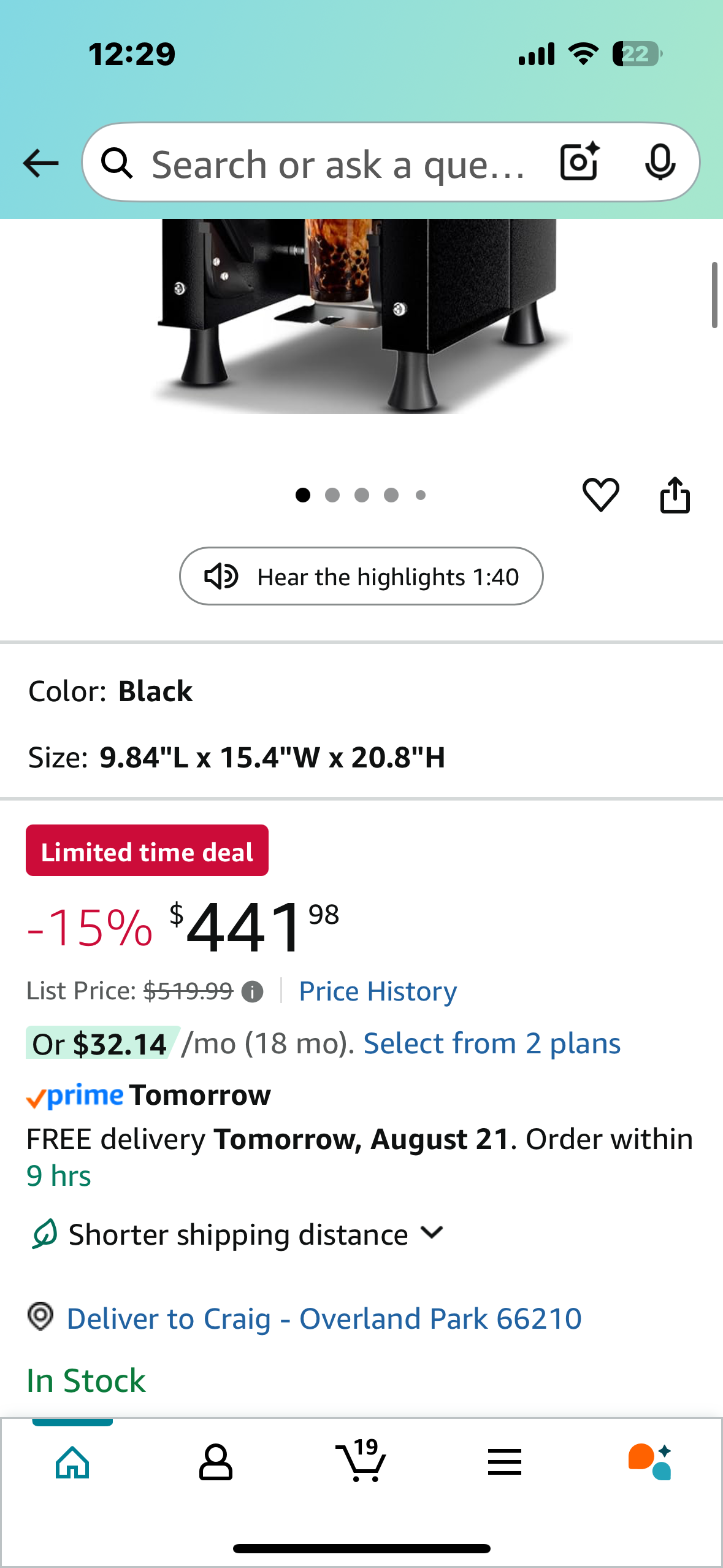723x1568 pixels.
Task: Go back with the left arrow
Action: 40,164
